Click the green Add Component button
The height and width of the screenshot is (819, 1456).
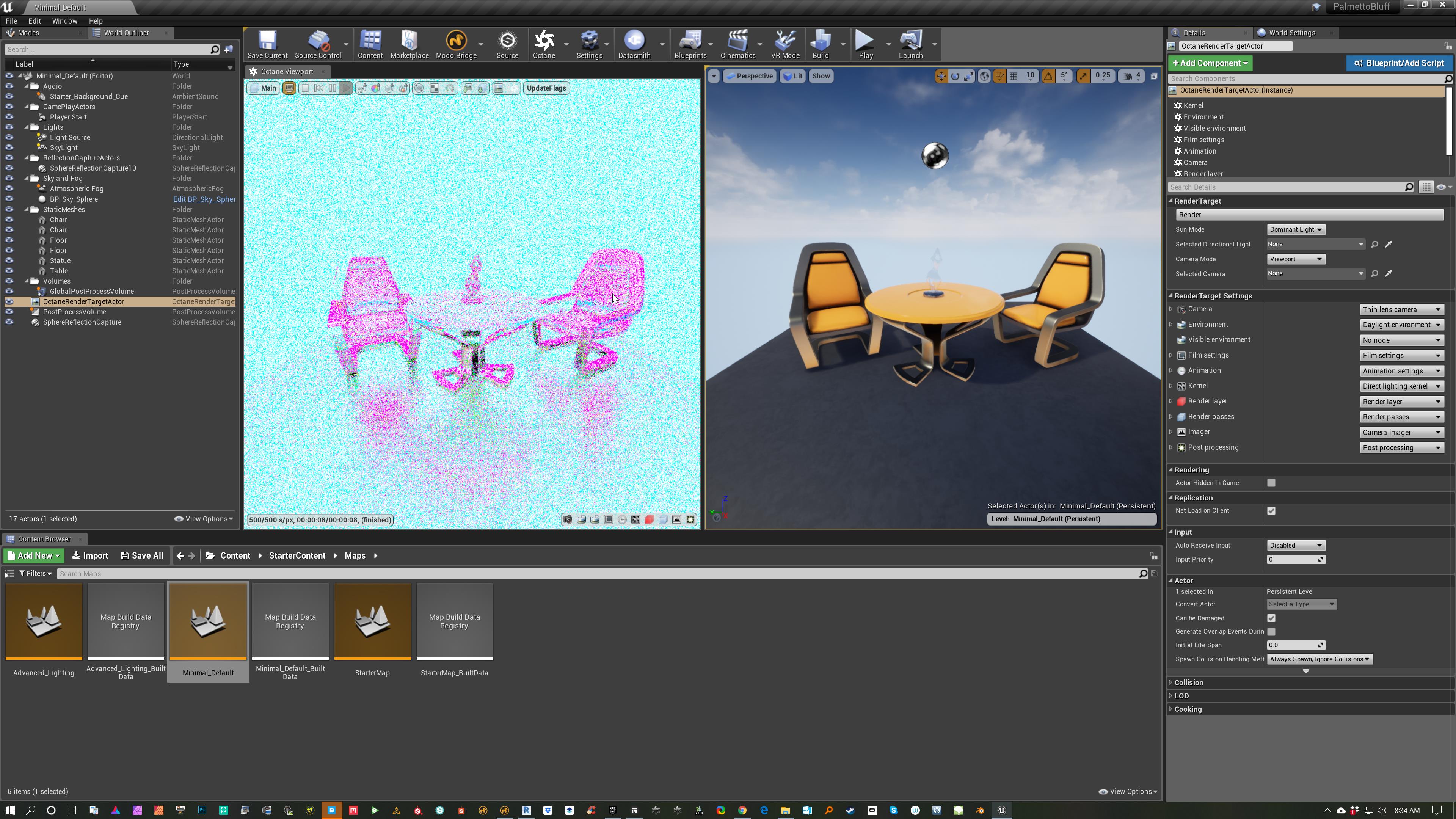(1210, 63)
